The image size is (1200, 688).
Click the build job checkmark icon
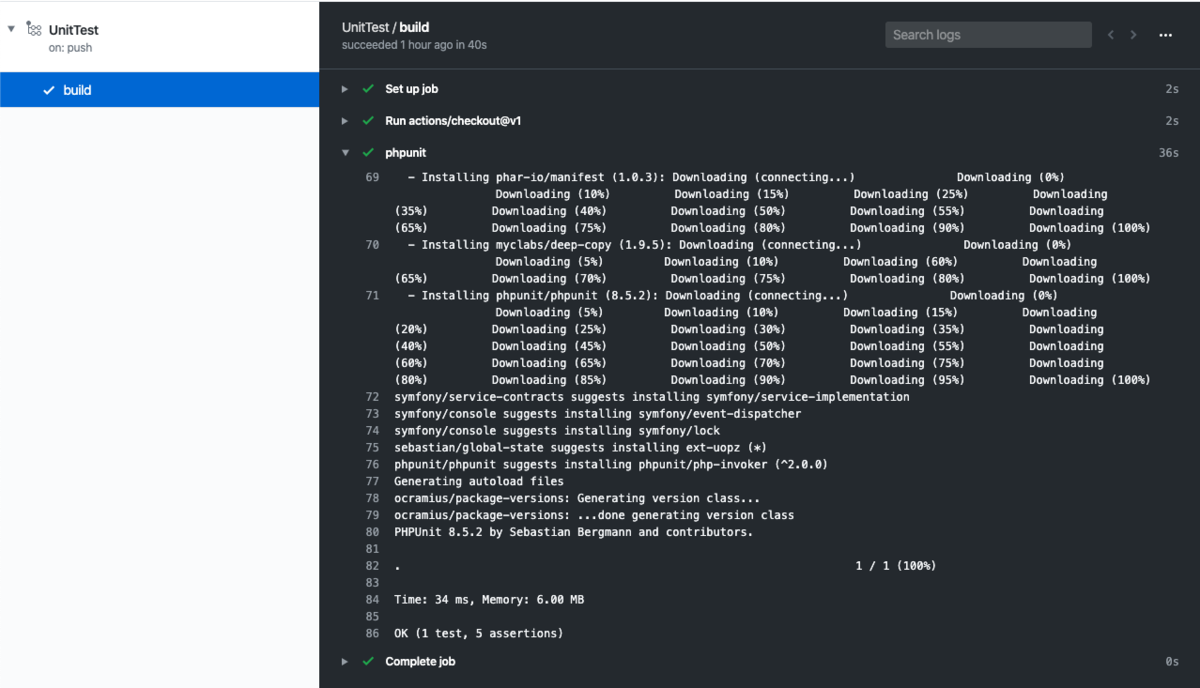pyautogui.click(x=48, y=90)
